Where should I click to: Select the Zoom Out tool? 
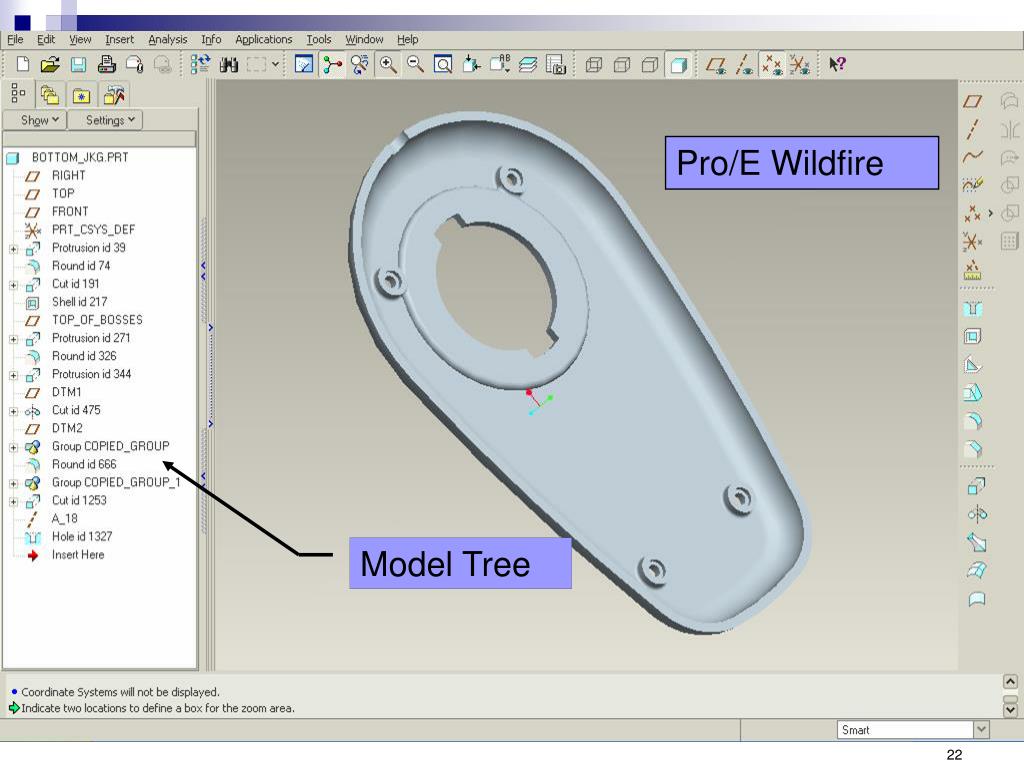(415, 64)
